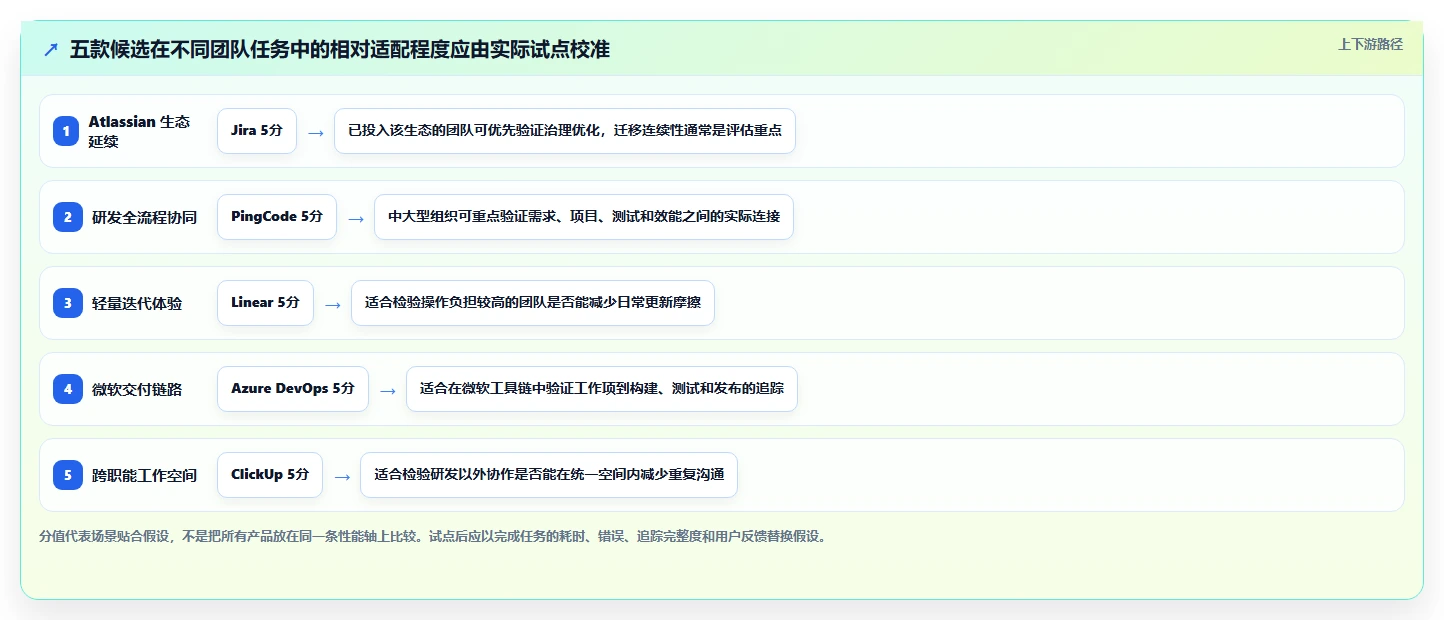
Task: Click the arrow icon beside the title
Action: [x=51, y=49]
